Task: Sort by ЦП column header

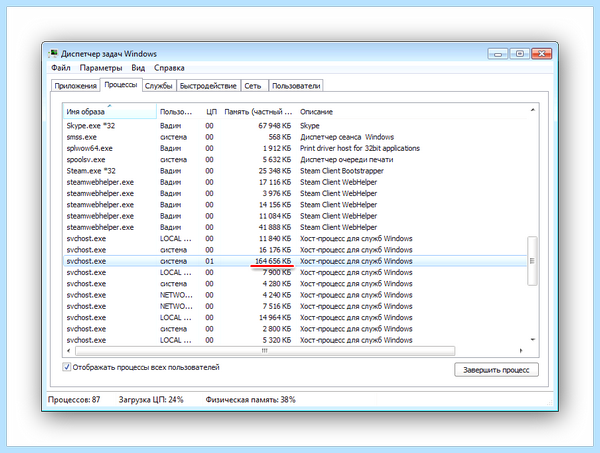Action: pos(211,111)
